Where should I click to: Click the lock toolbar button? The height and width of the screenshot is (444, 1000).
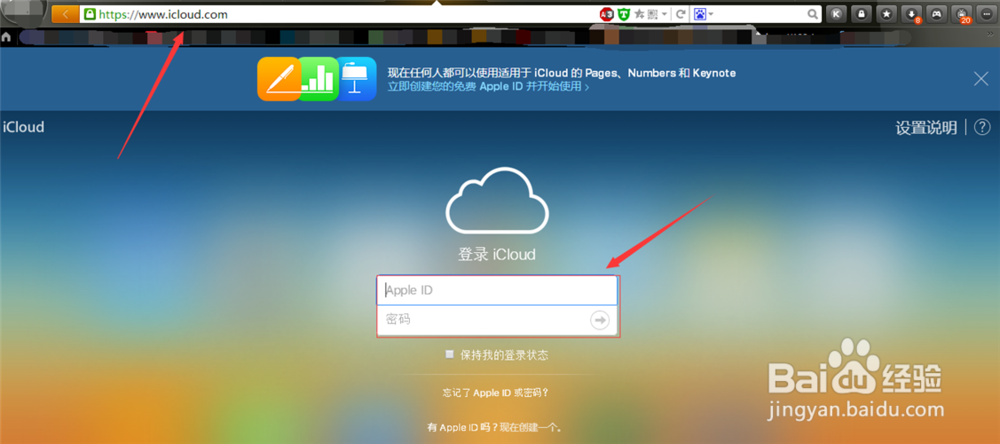pos(861,14)
